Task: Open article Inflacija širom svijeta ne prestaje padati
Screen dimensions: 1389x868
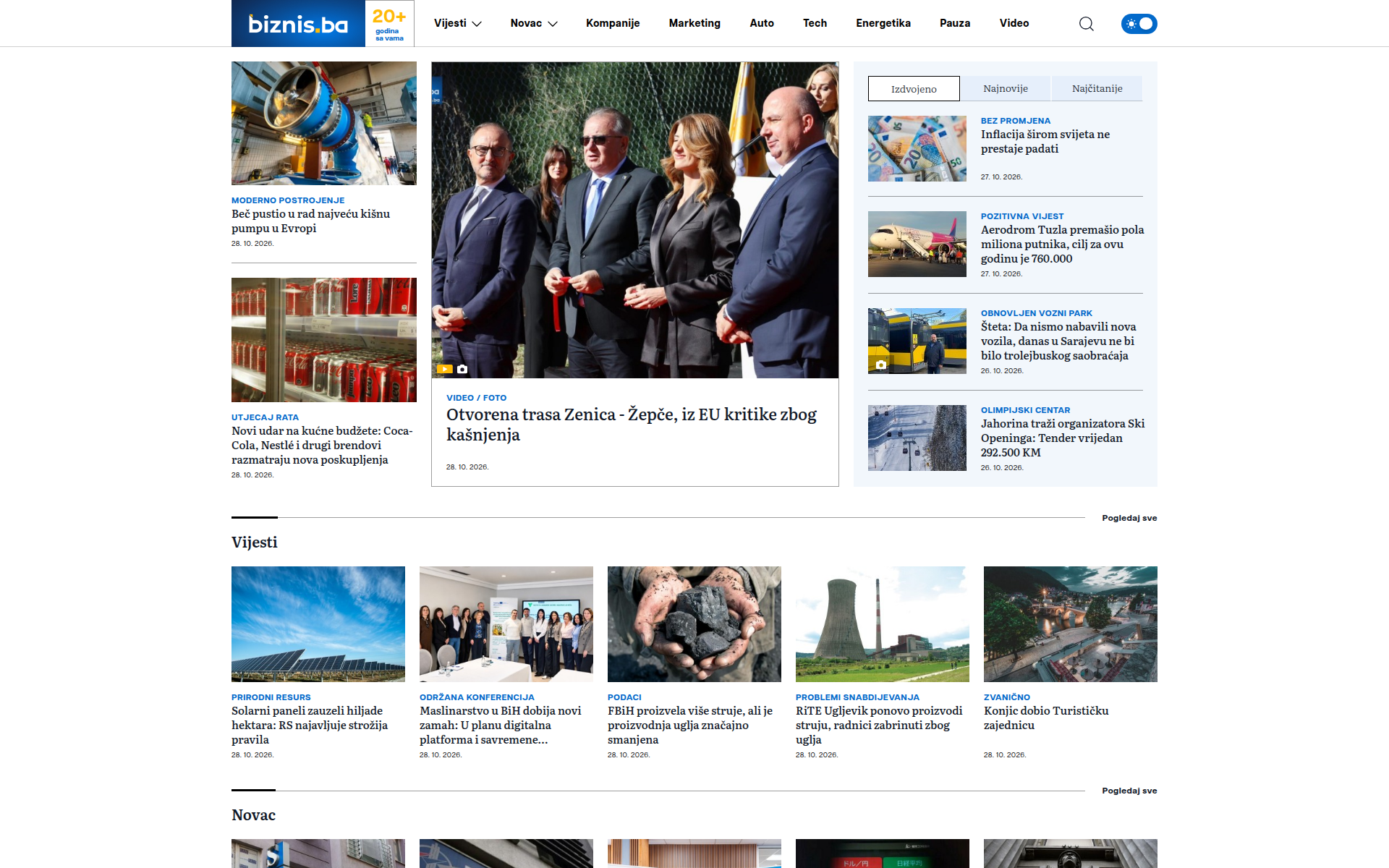Action: [x=1045, y=142]
